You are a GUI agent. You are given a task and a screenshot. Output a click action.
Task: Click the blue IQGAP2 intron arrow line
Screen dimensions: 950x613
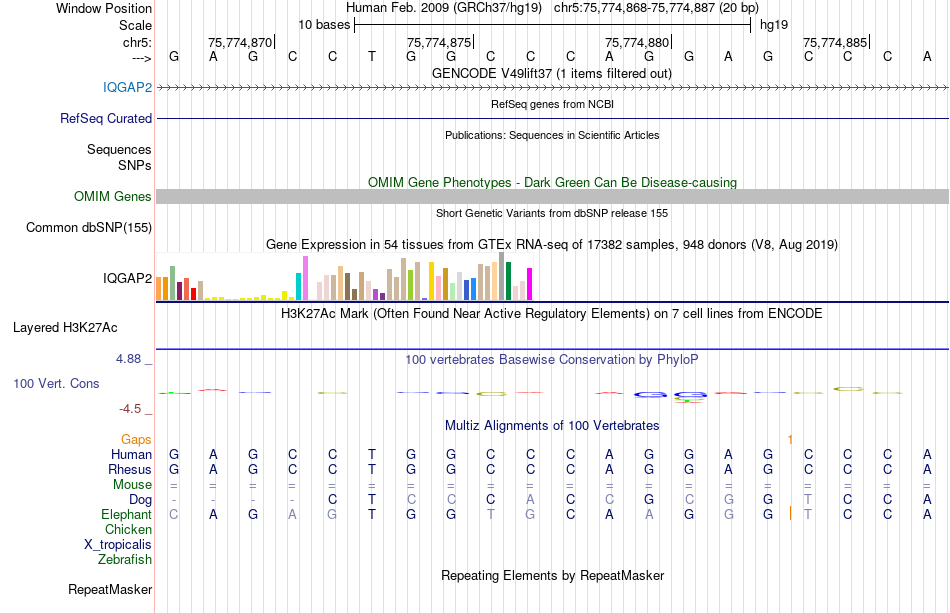[x=552, y=88]
